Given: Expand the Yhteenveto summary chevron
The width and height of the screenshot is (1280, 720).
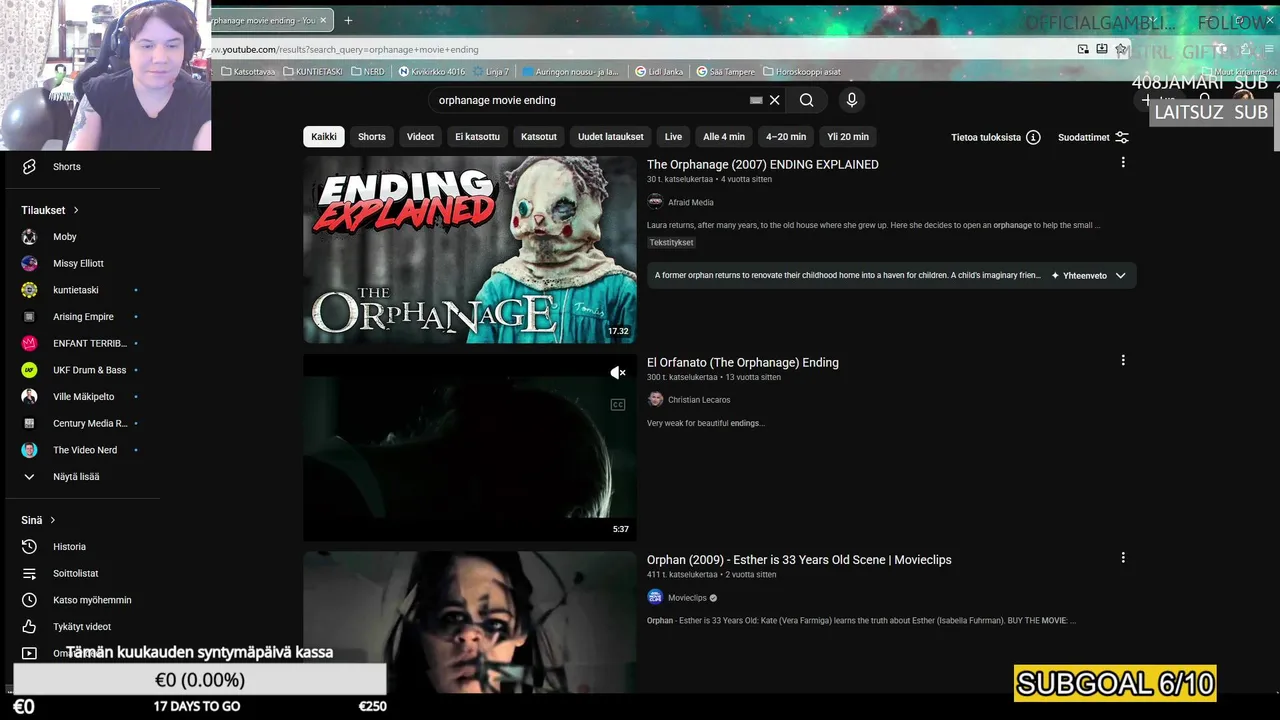Looking at the screenshot, I should (1120, 275).
